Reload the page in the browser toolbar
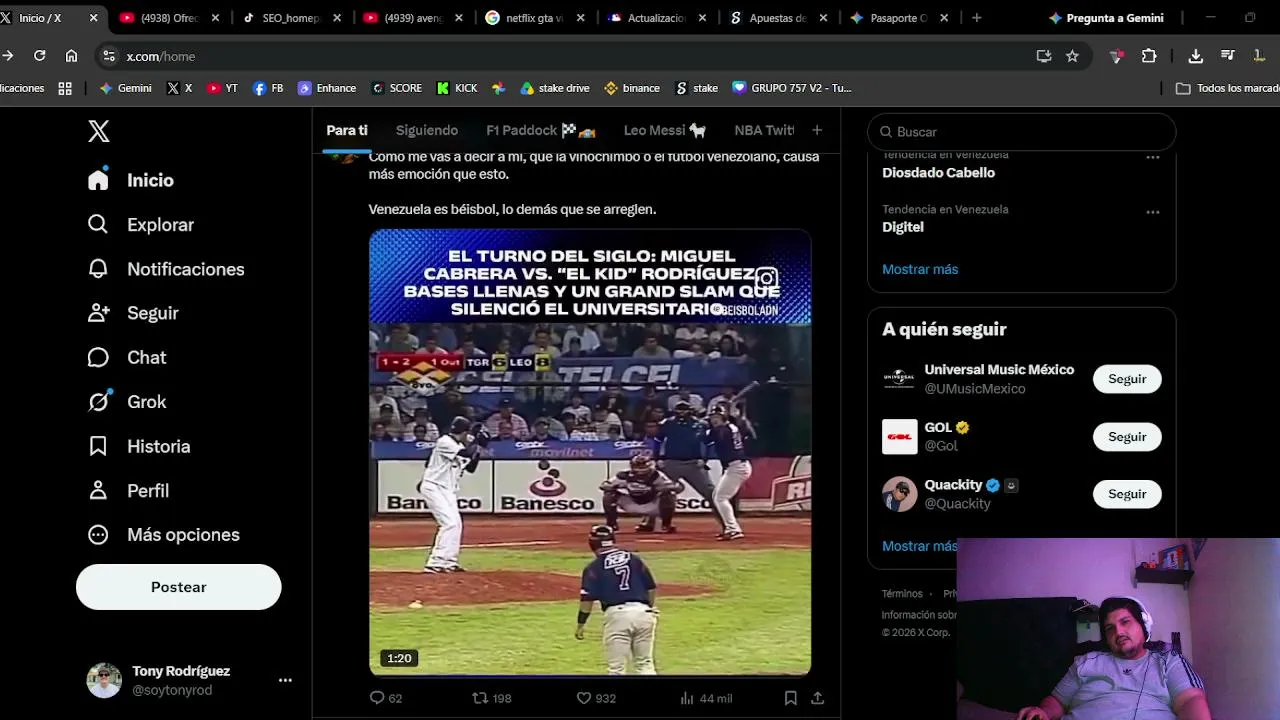Screen dimensions: 1280x720 pyautogui.click(x=40, y=56)
